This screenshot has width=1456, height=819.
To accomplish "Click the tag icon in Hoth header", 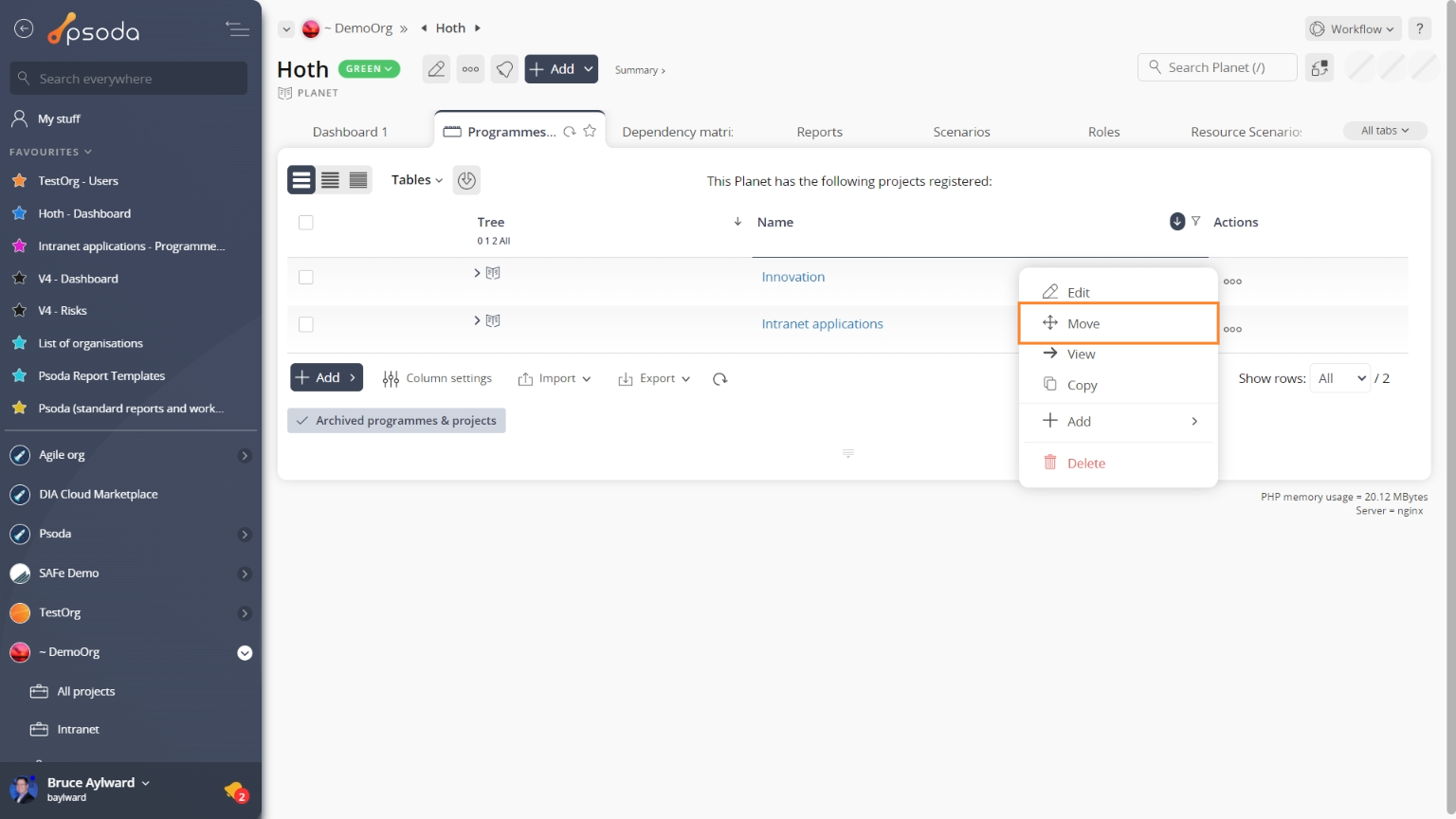I will 504,69.
